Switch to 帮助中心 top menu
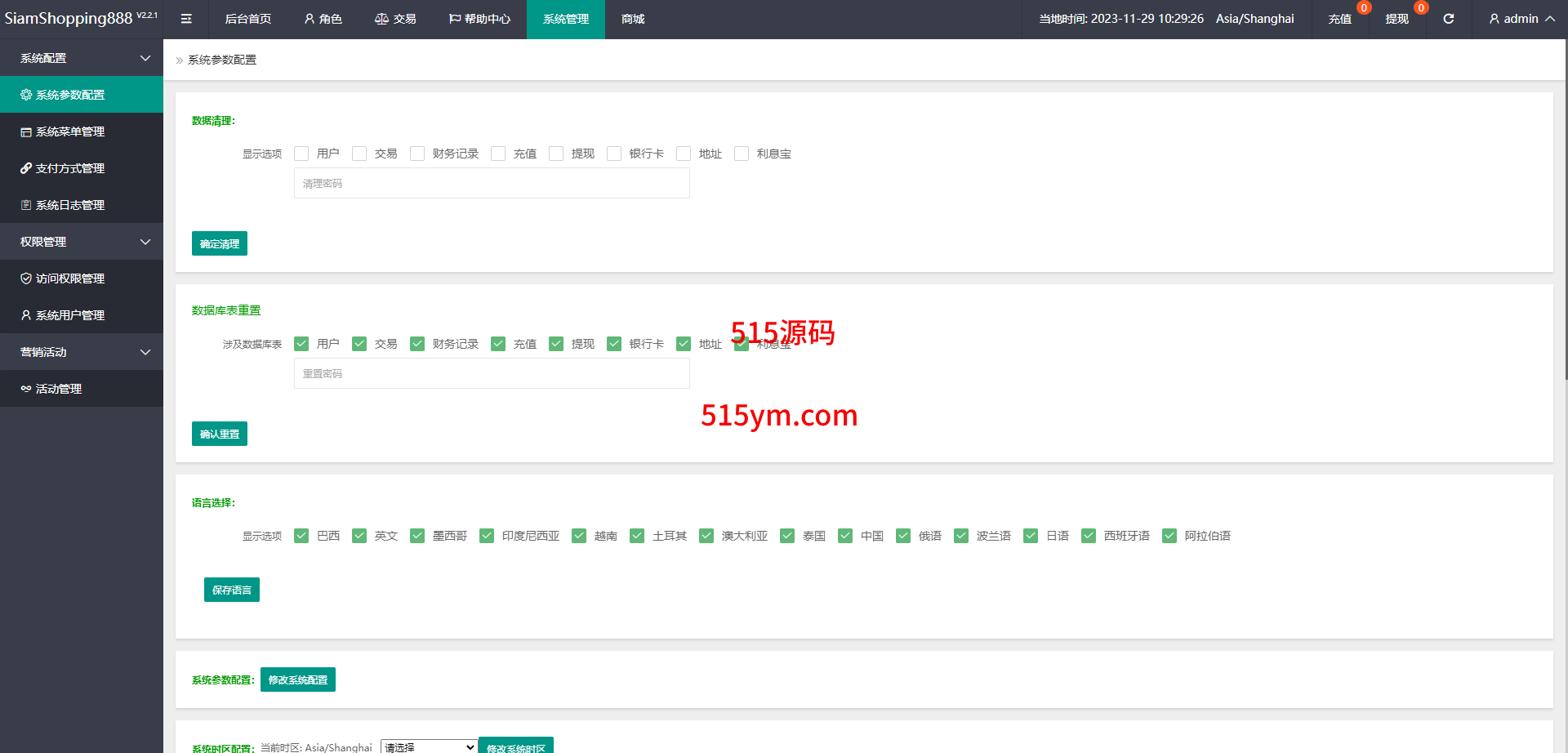Viewport: 1568px width, 753px height. click(479, 19)
